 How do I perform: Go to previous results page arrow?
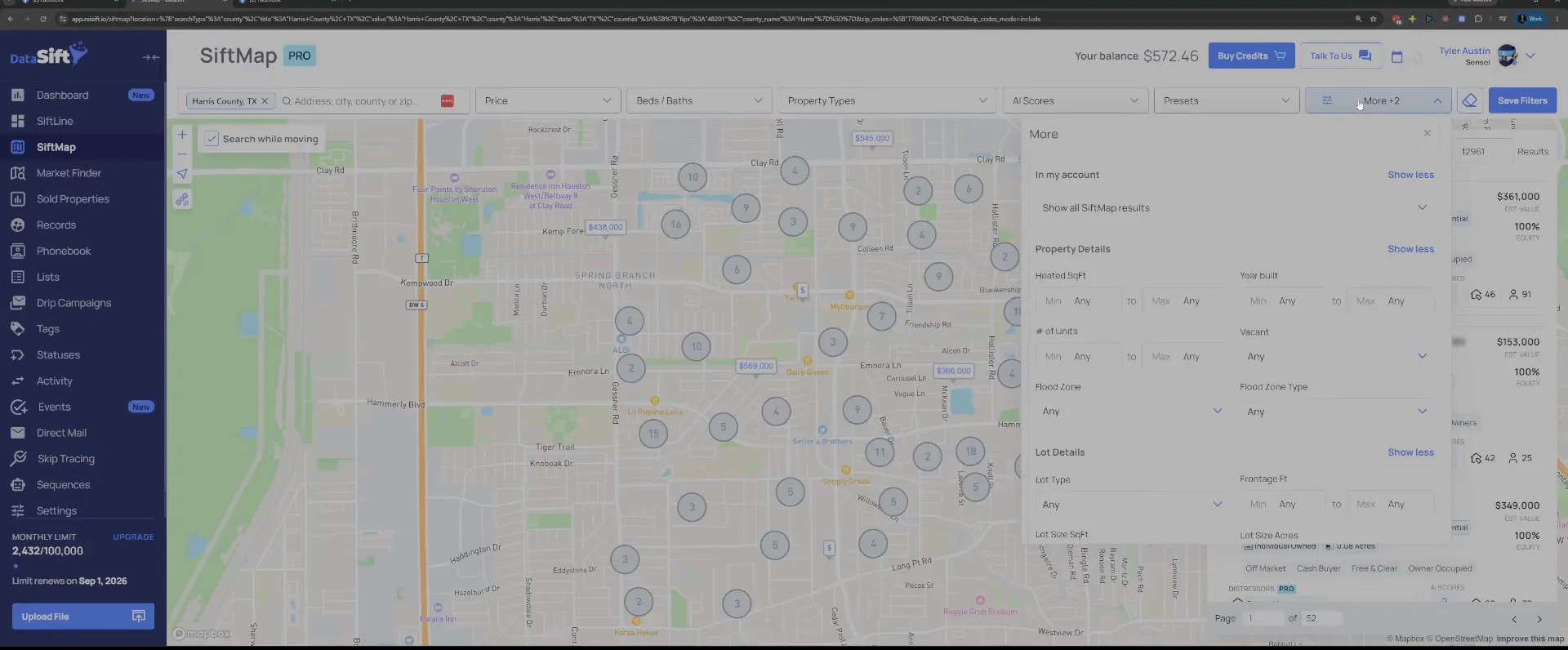pos(1514,619)
